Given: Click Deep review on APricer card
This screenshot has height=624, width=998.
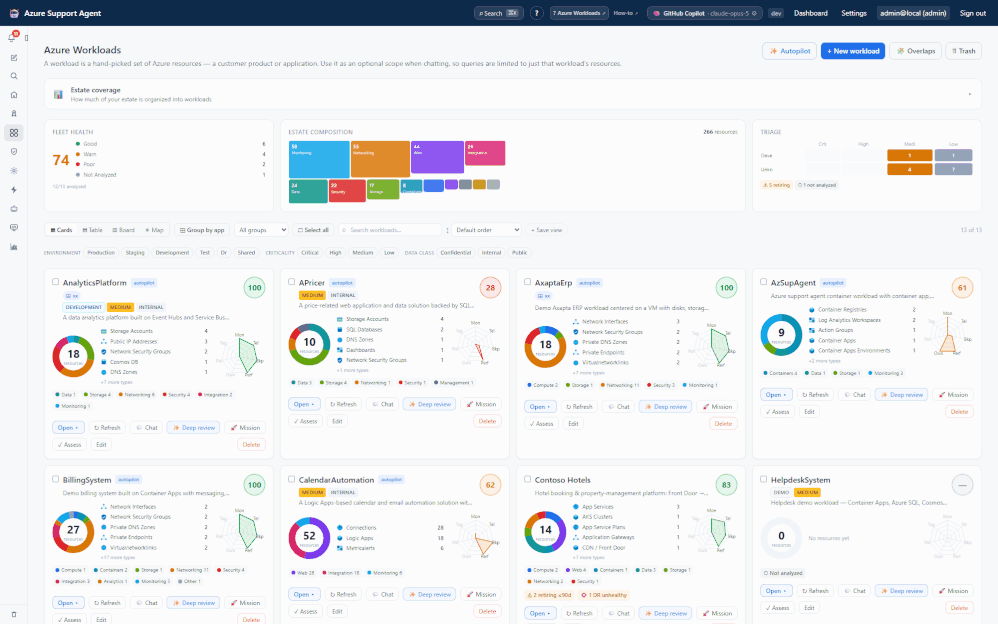Looking at the screenshot, I should tap(430, 404).
